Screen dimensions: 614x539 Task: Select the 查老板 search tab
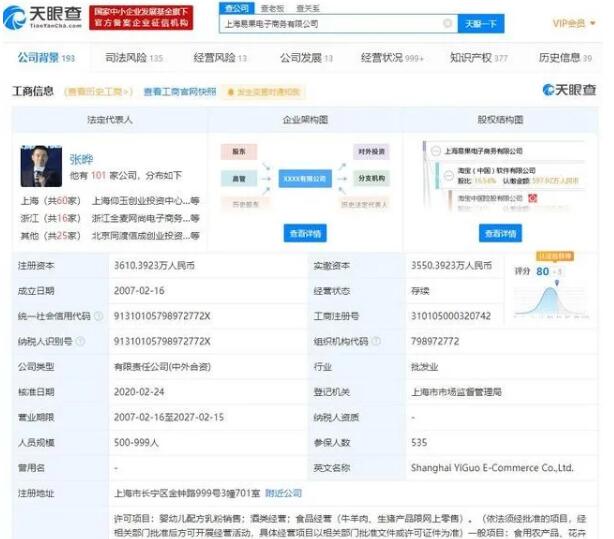tap(273, 8)
